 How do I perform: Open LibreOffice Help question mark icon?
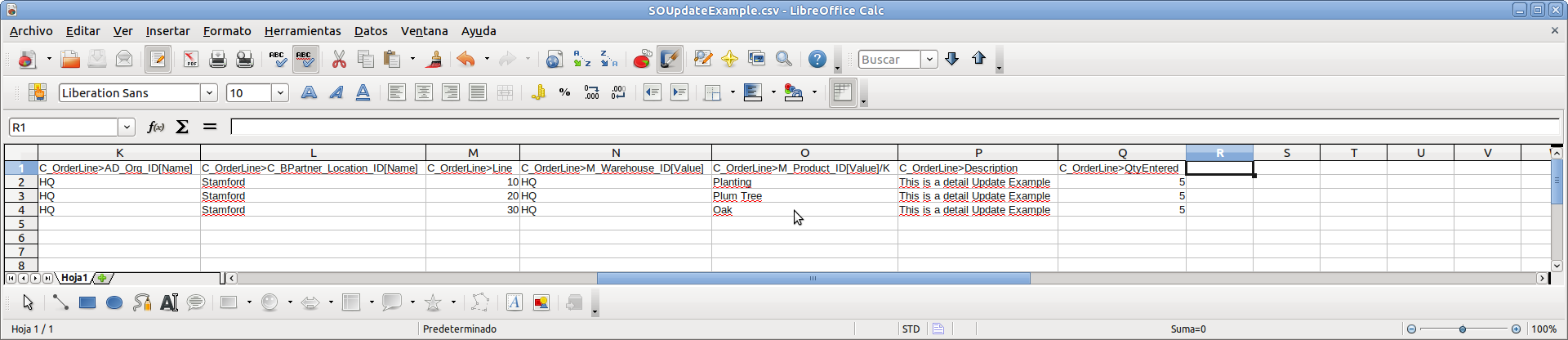pyautogui.click(x=817, y=59)
